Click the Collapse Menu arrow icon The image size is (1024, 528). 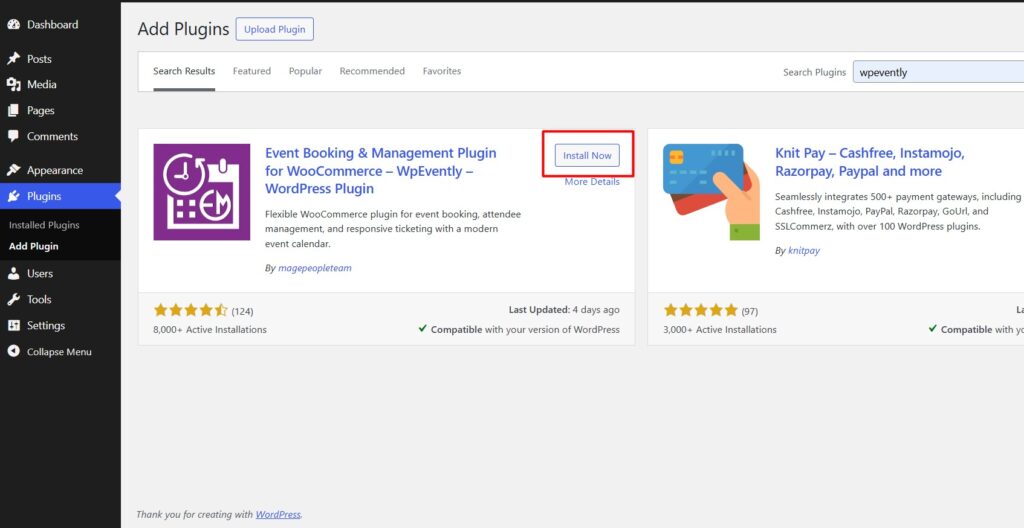(13, 352)
